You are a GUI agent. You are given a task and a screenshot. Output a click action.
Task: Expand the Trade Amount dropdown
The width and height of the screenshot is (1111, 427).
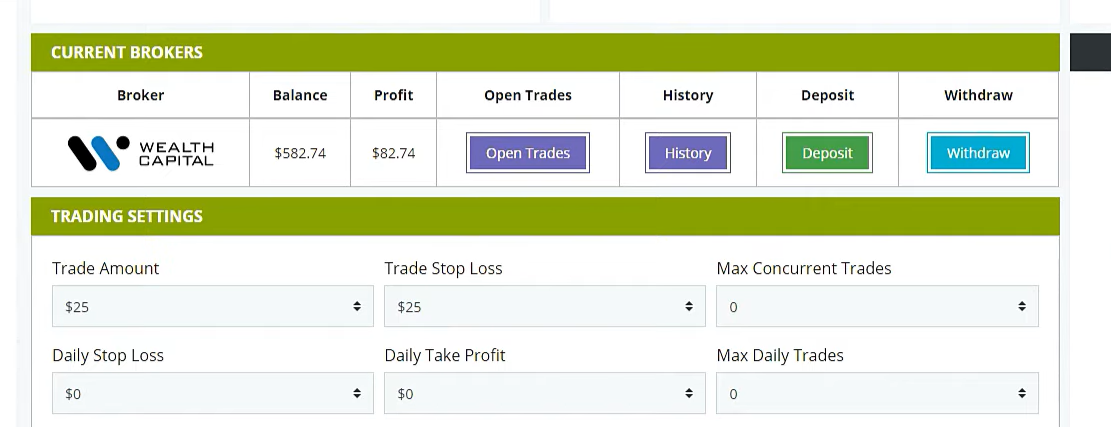click(x=213, y=307)
